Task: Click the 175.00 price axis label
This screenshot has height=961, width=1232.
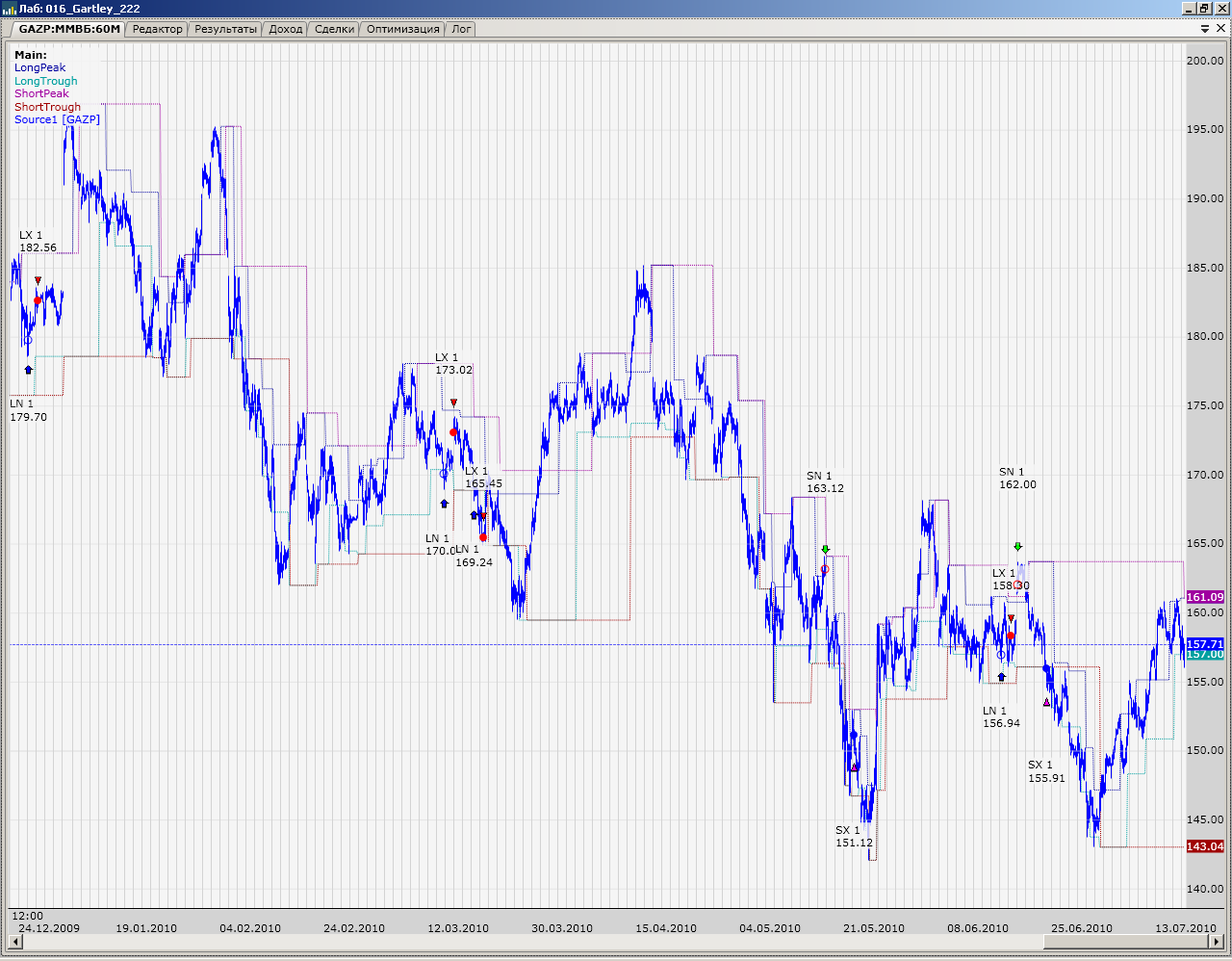Action: pyautogui.click(x=1205, y=405)
